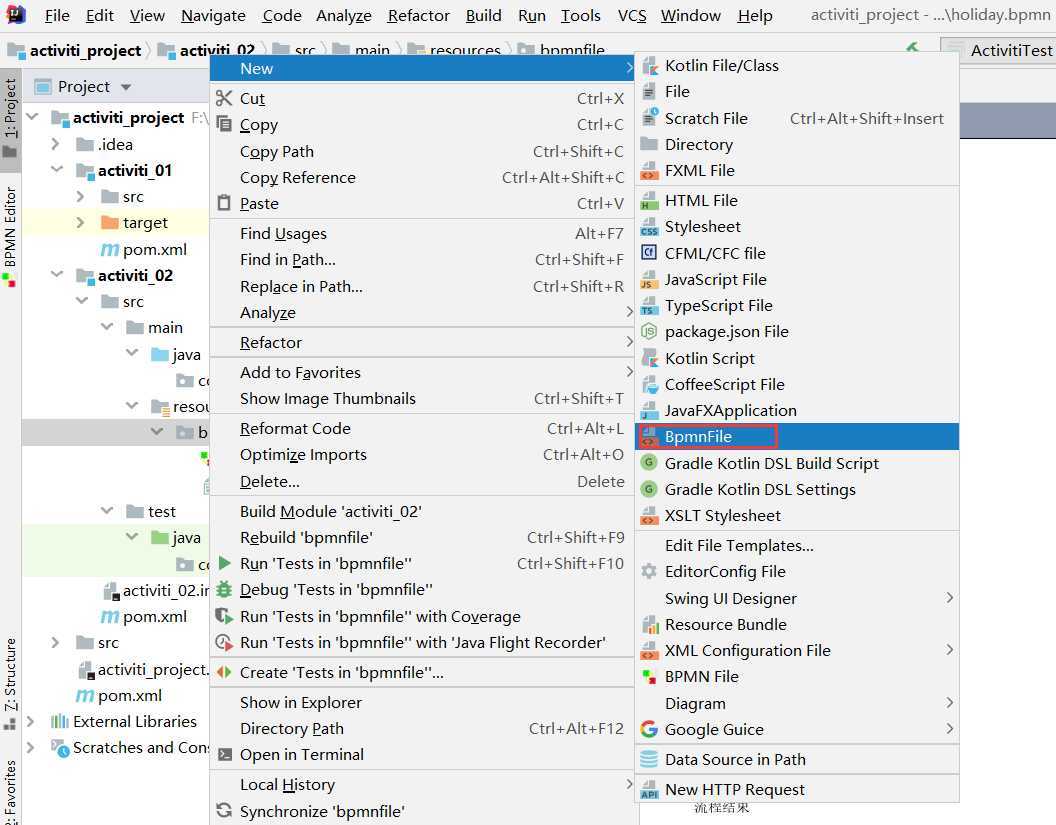Expand the target folder
This screenshot has height=825, width=1056.
(x=81, y=222)
